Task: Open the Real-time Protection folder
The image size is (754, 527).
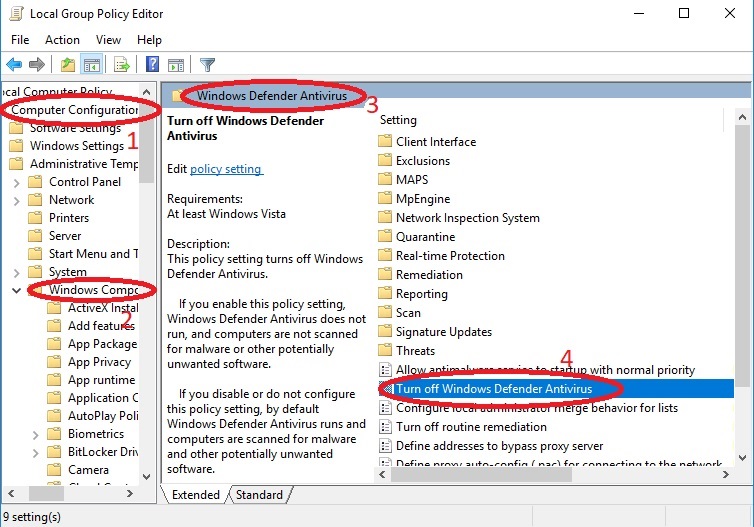Action: coord(450,256)
